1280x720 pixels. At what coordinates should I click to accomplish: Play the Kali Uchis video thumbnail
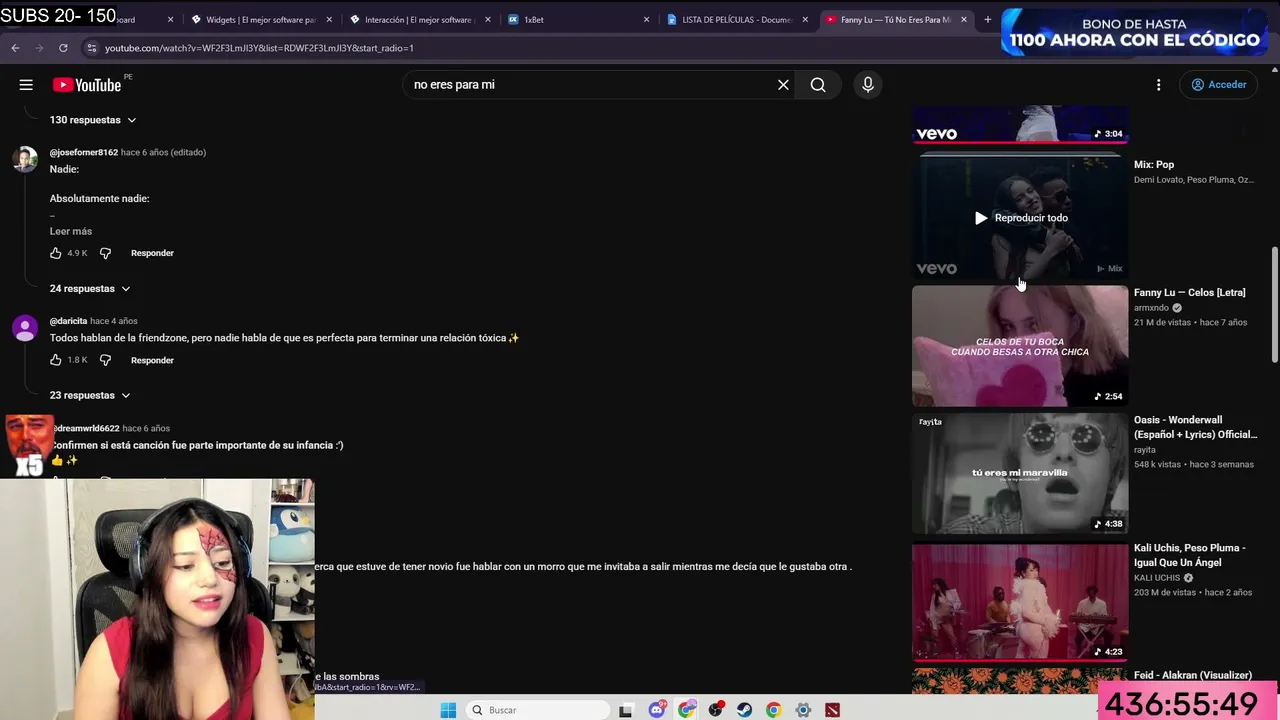pos(1020,601)
